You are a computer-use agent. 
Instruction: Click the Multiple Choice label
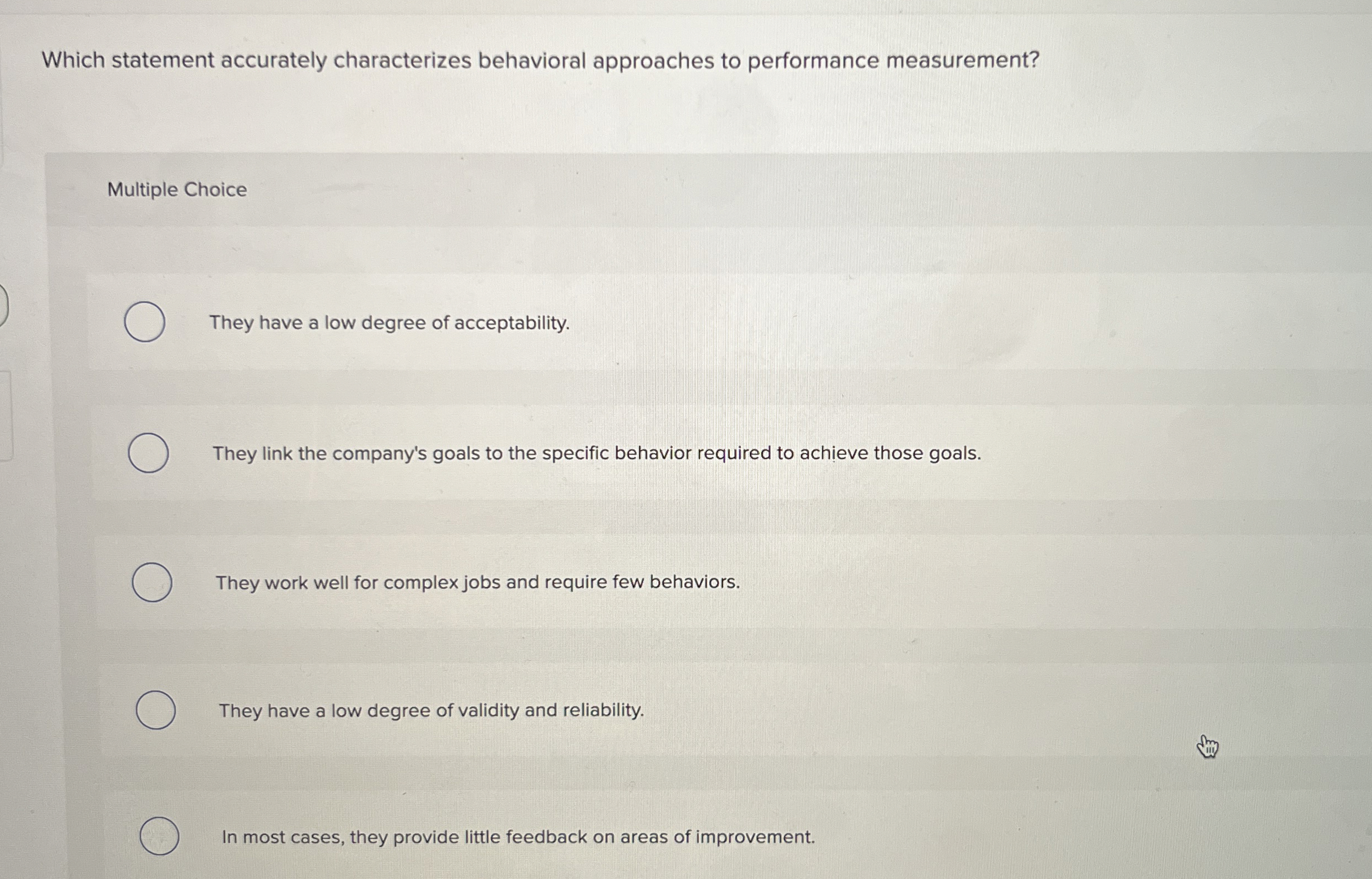(x=176, y=191)
